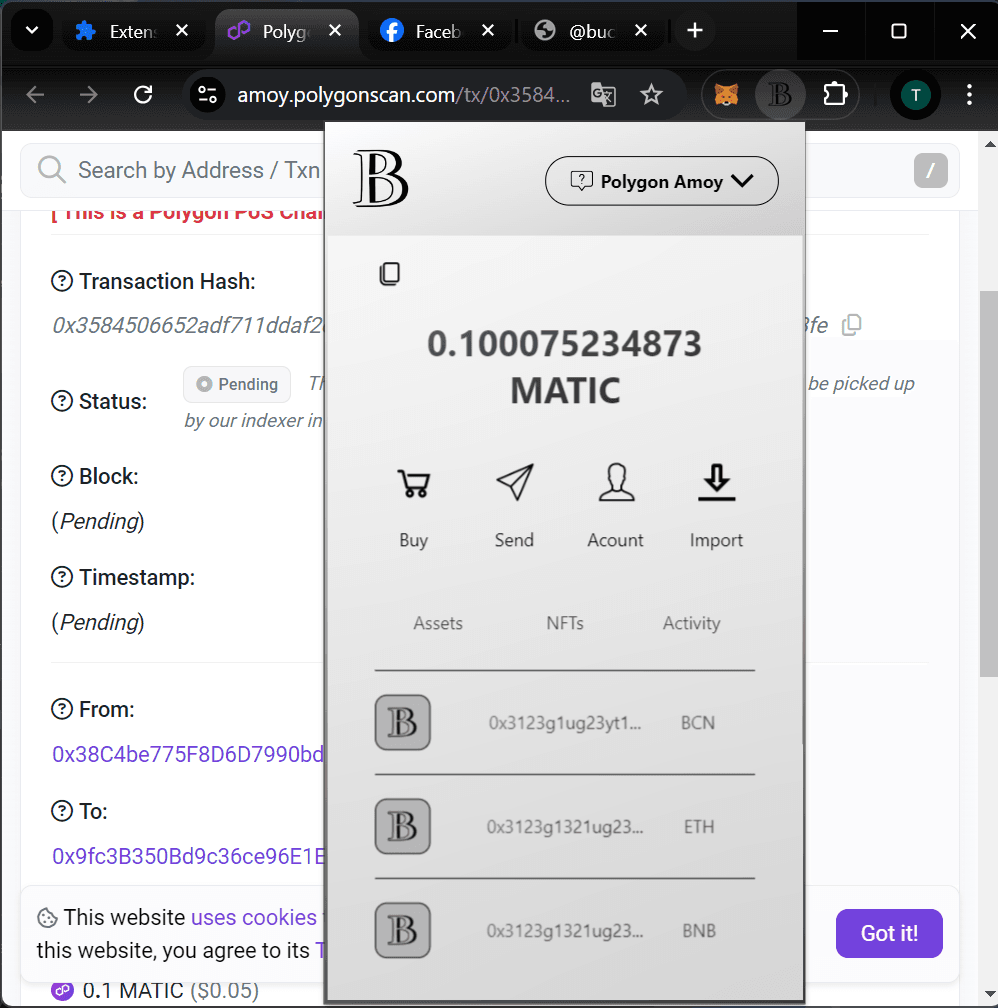Open the T profile avatar
Screen dimensions: 998x1008
[916, 95]
